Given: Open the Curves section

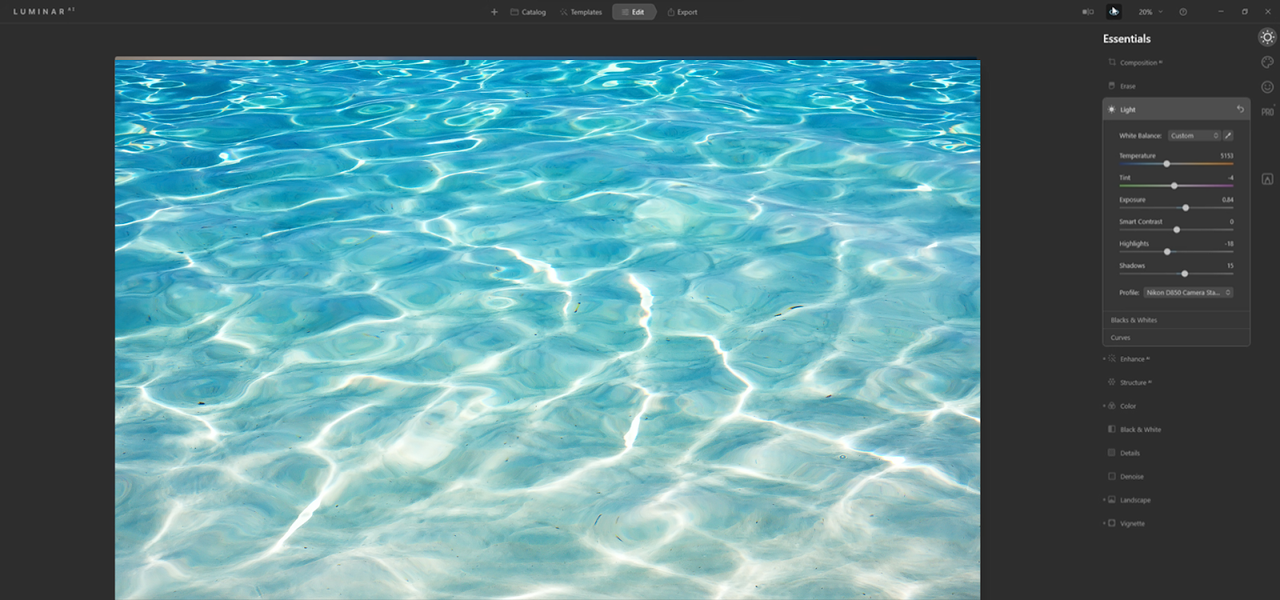Looking at the screenshot, I should 1120,337.
